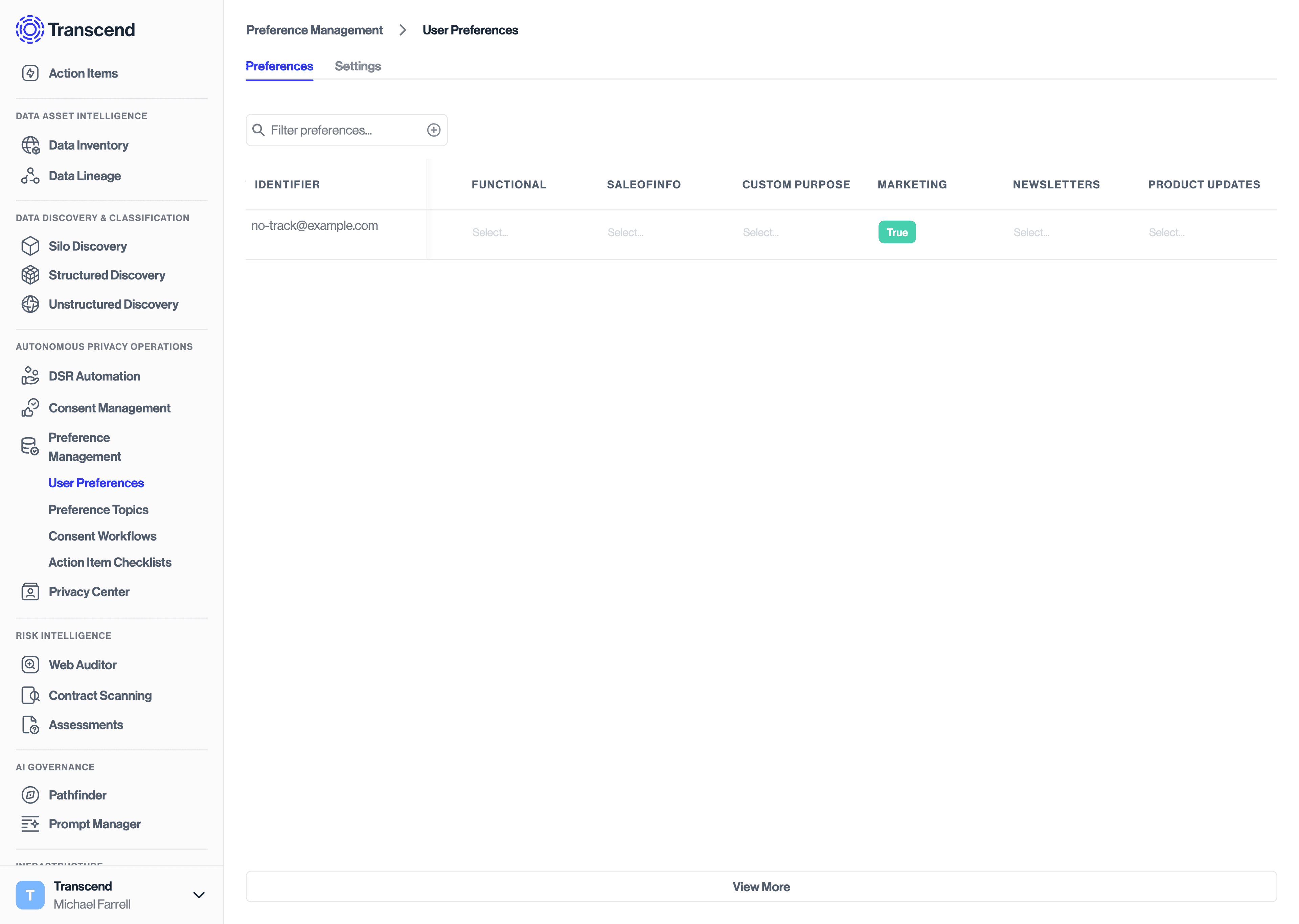
Task: Open Contract Scanning
Action: click(99, 695)
